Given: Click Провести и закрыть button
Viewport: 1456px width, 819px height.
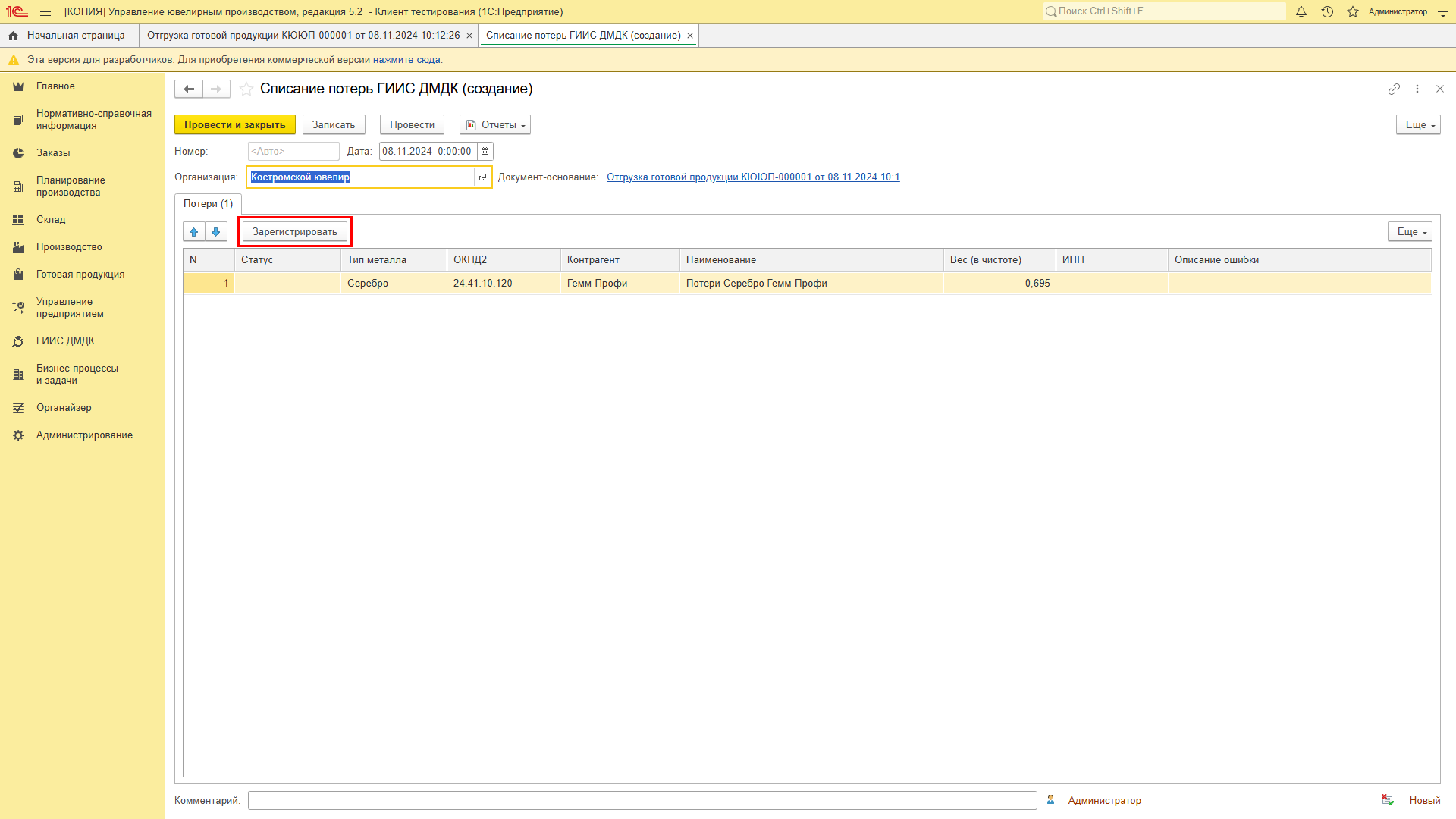Looking at the screenshot, I should pos(235,125).
